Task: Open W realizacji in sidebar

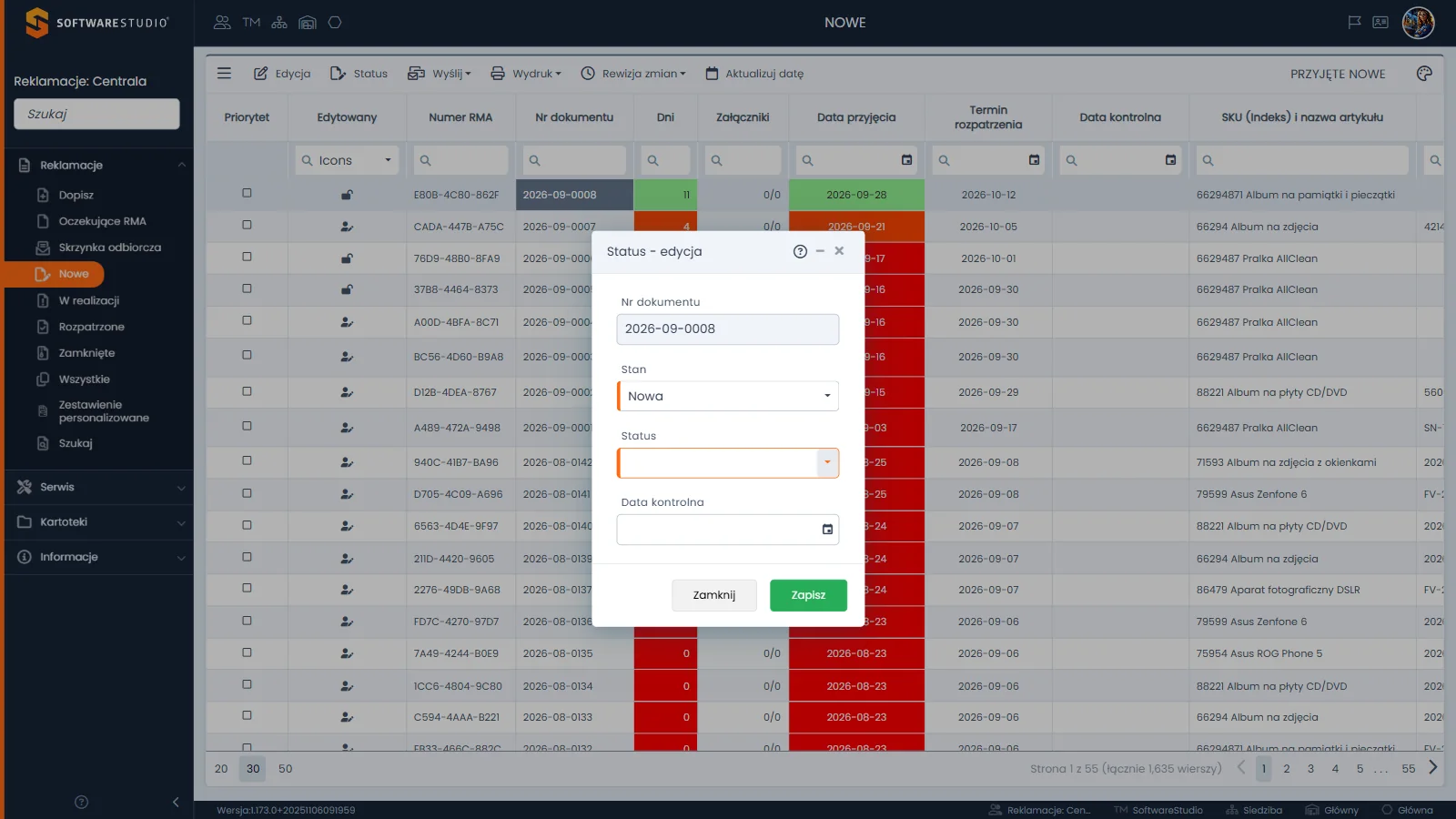Action: (x=89, y=300)
